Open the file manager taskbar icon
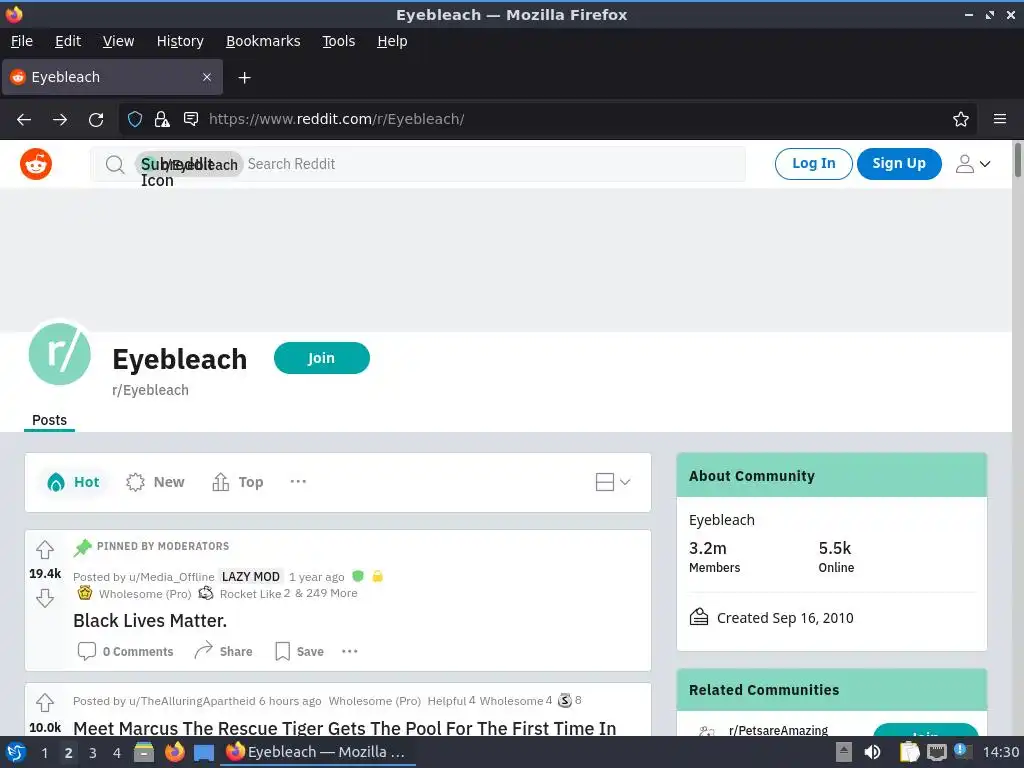Screen dimensions: 1024x768 [144, 752]
